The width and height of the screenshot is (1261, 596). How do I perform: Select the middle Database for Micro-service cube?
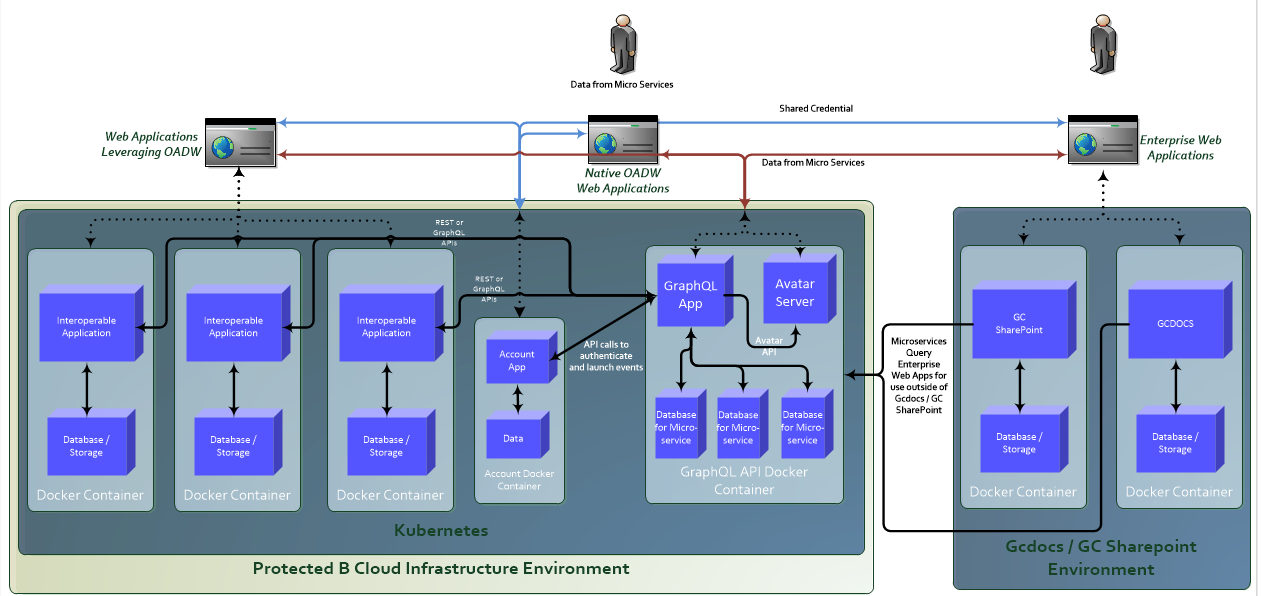[741, 426]
